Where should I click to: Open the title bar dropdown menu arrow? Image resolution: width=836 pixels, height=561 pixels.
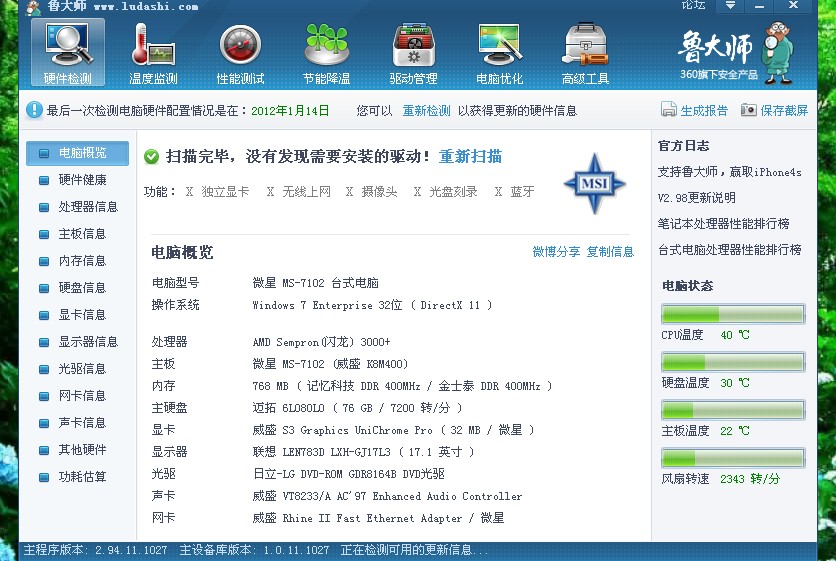coord(730,5)
